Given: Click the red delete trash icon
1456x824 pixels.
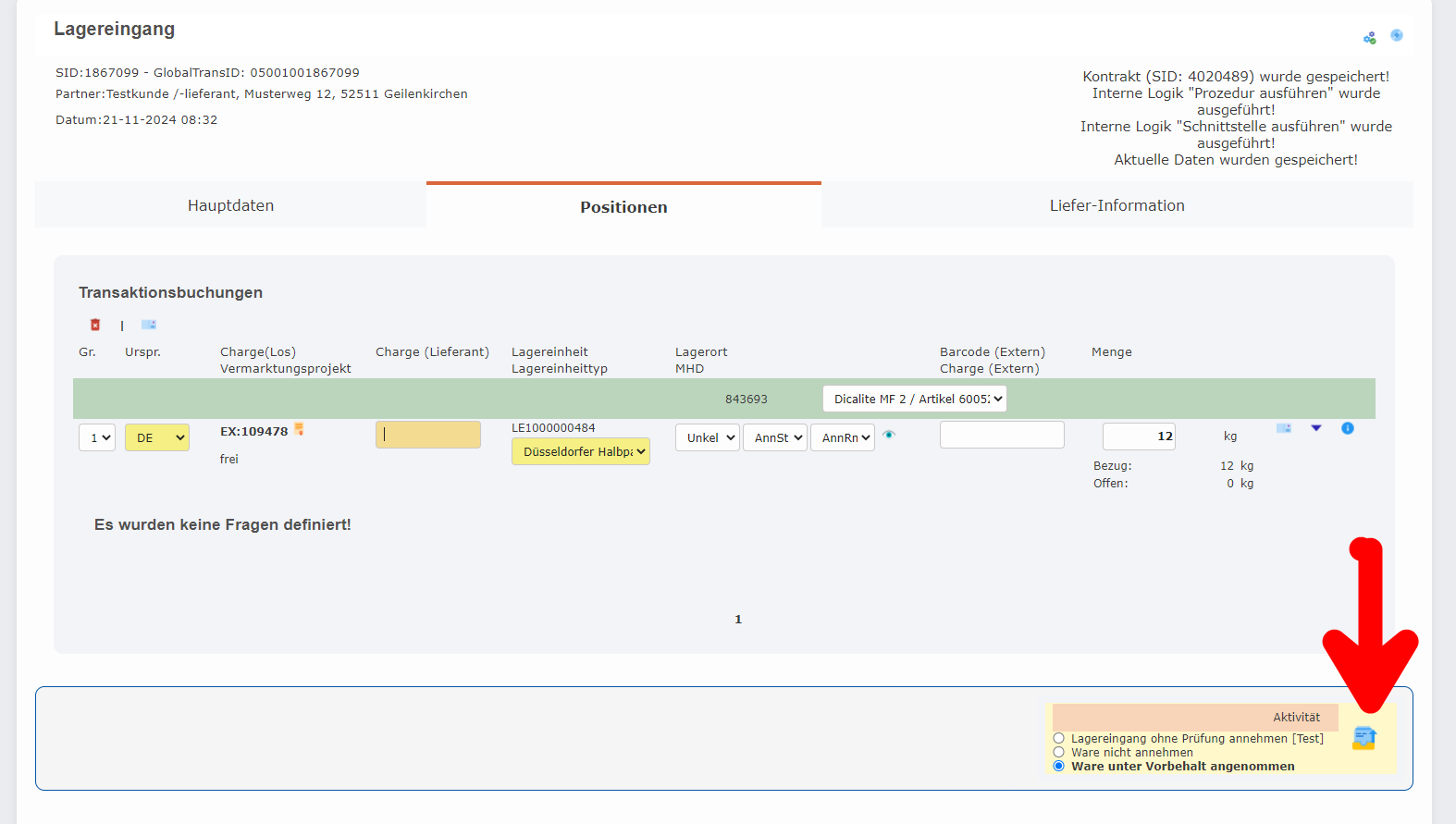Looking at the screenshot, I should (x=95, y=325).
